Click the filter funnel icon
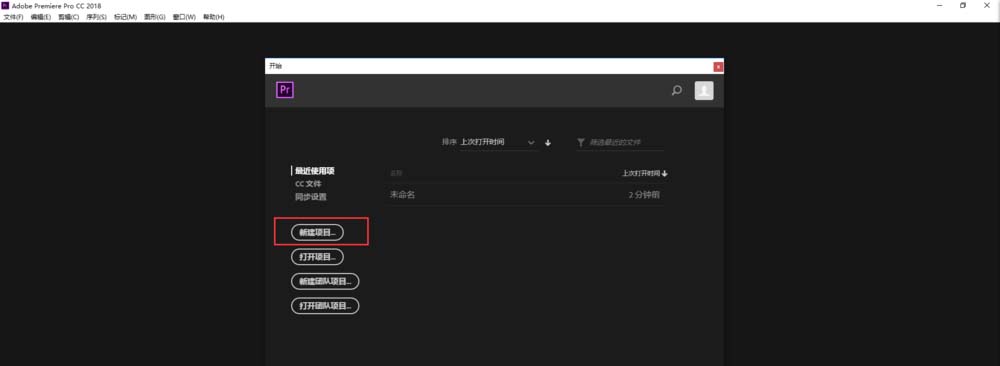This screenshot has width=1000, height=366. (581, 143)
